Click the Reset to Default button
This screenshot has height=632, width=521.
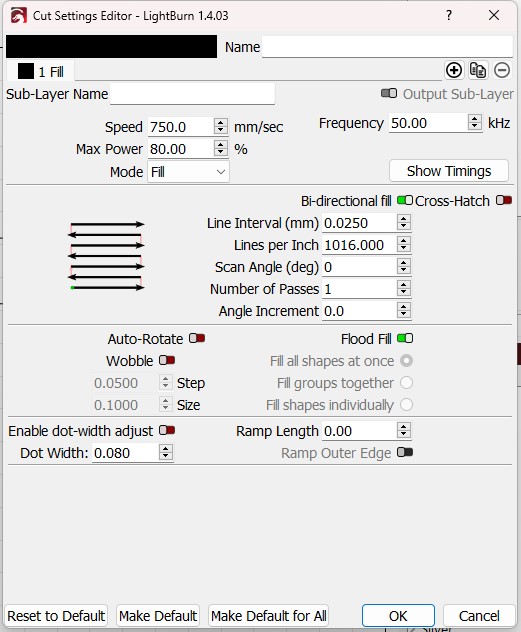(x=56, y=616)
